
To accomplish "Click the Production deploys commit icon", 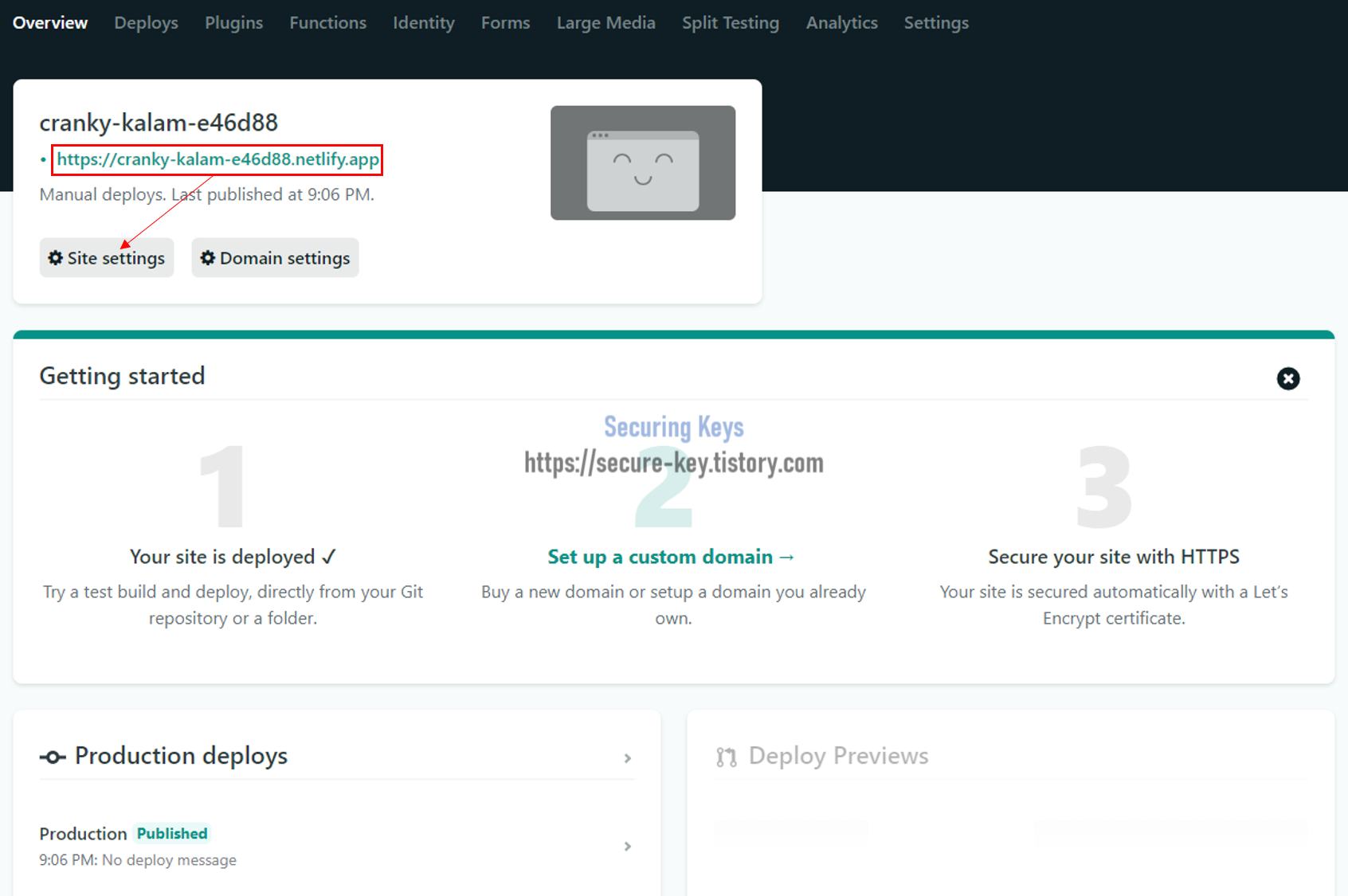I will [x=53, y=757].
